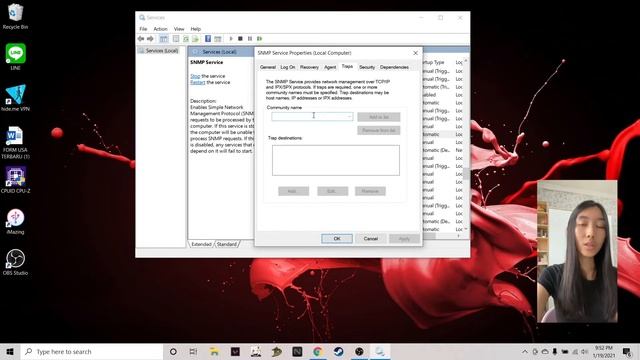Toggle the Show/Hide Console Tree toolbar icon
640x360 pixels.
point(163,38)
